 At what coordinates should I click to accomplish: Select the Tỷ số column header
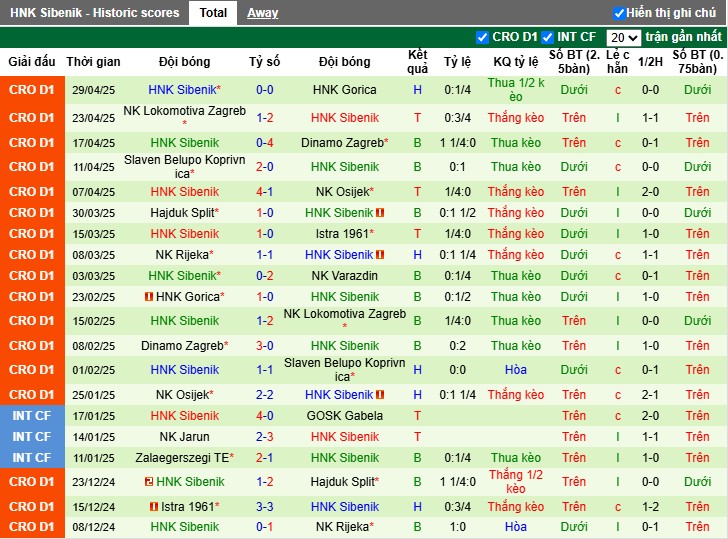[x=265, y=62]
